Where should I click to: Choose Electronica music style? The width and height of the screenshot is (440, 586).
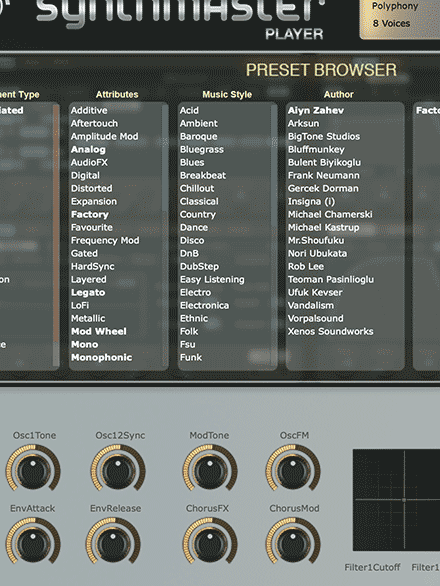204,305
